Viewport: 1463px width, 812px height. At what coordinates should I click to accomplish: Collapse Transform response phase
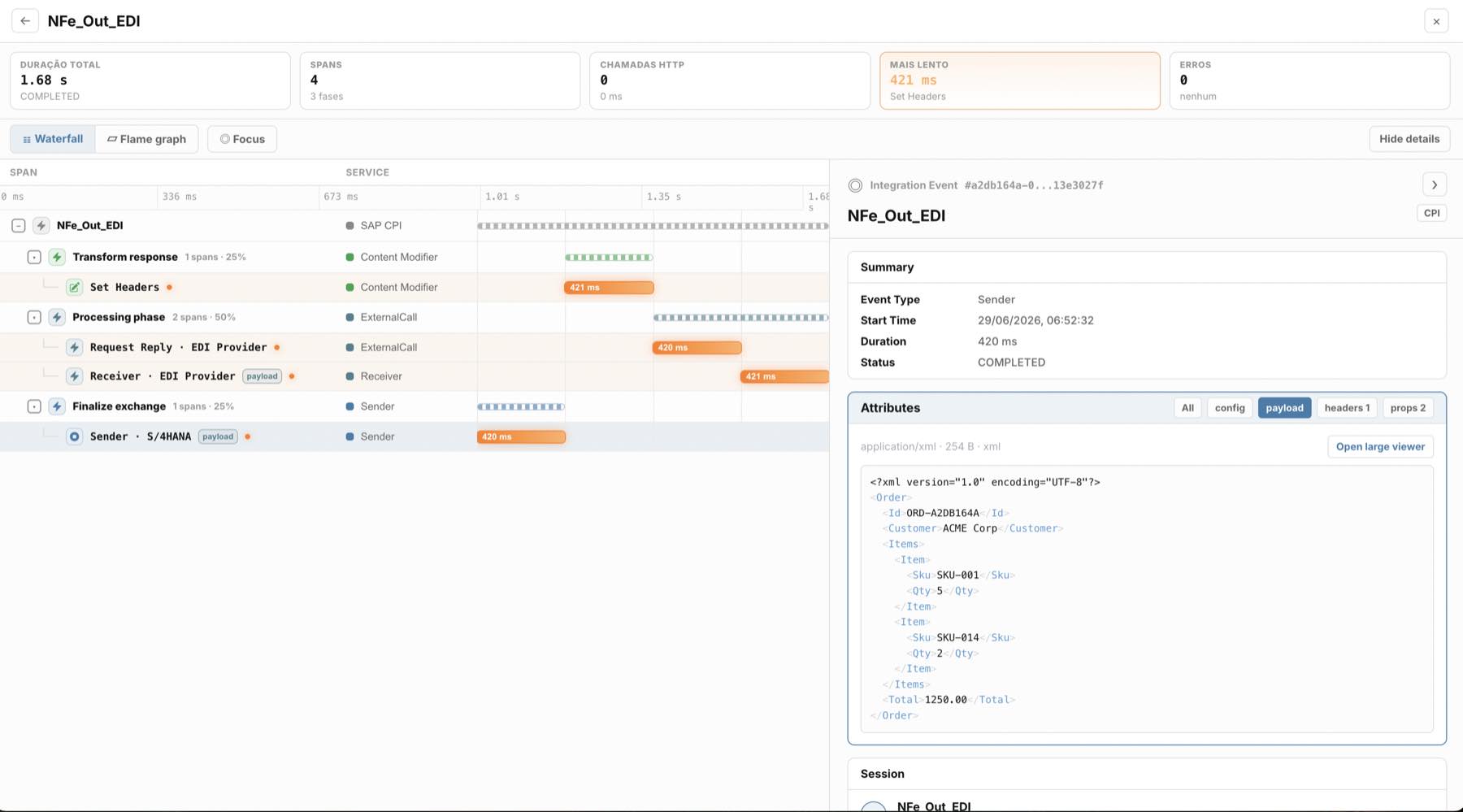[34, 257]
